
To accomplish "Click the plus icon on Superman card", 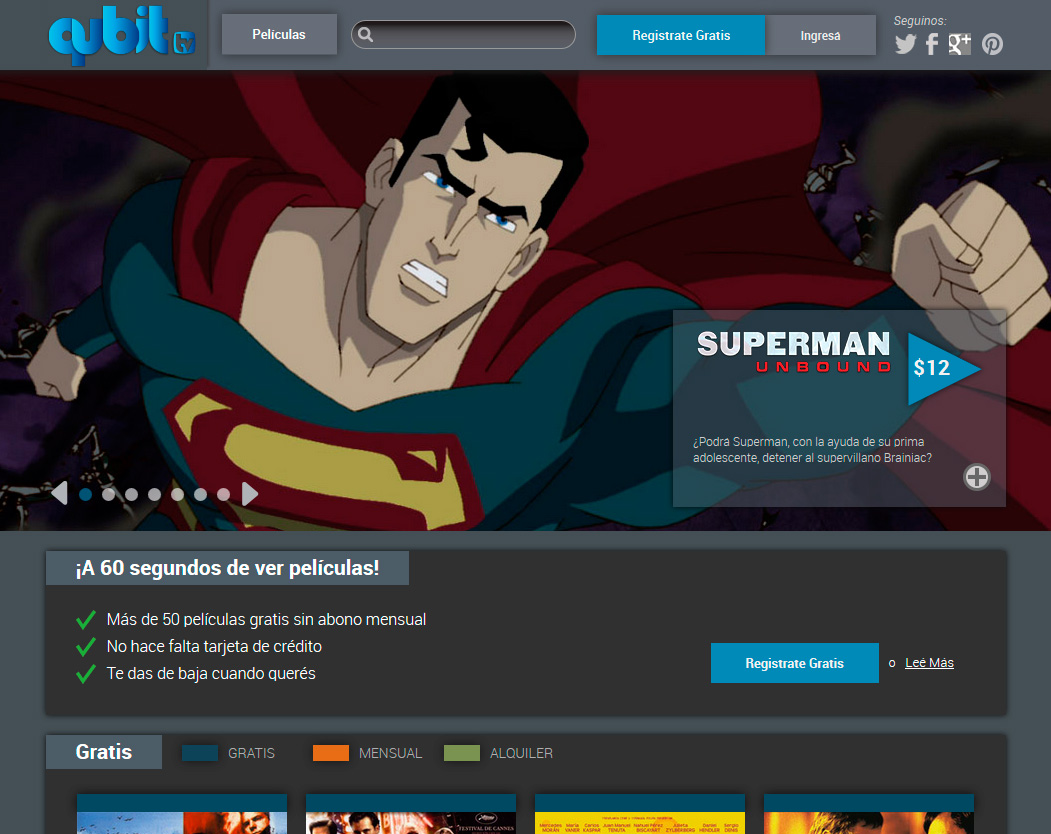I will (x=977, y=477).
